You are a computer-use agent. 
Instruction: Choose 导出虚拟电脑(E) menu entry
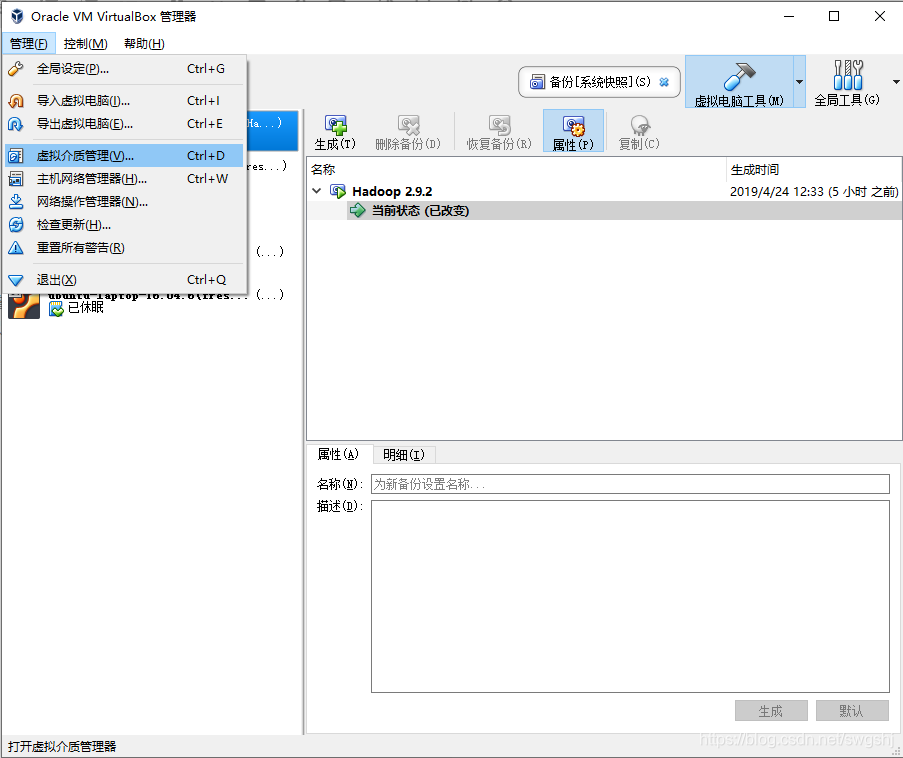click(124, 124)
